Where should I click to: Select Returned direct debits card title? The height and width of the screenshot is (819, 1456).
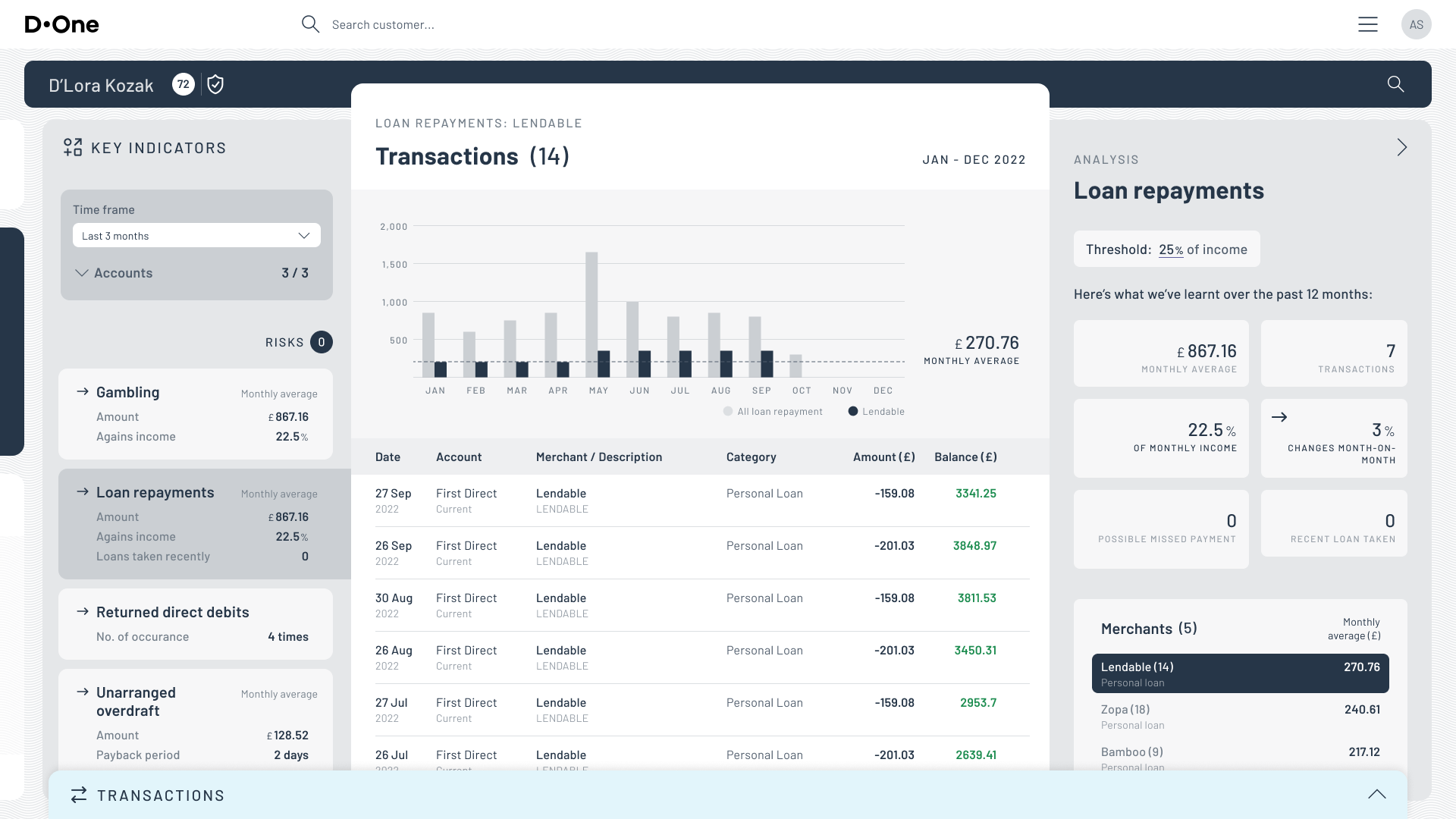click(173, 612)
